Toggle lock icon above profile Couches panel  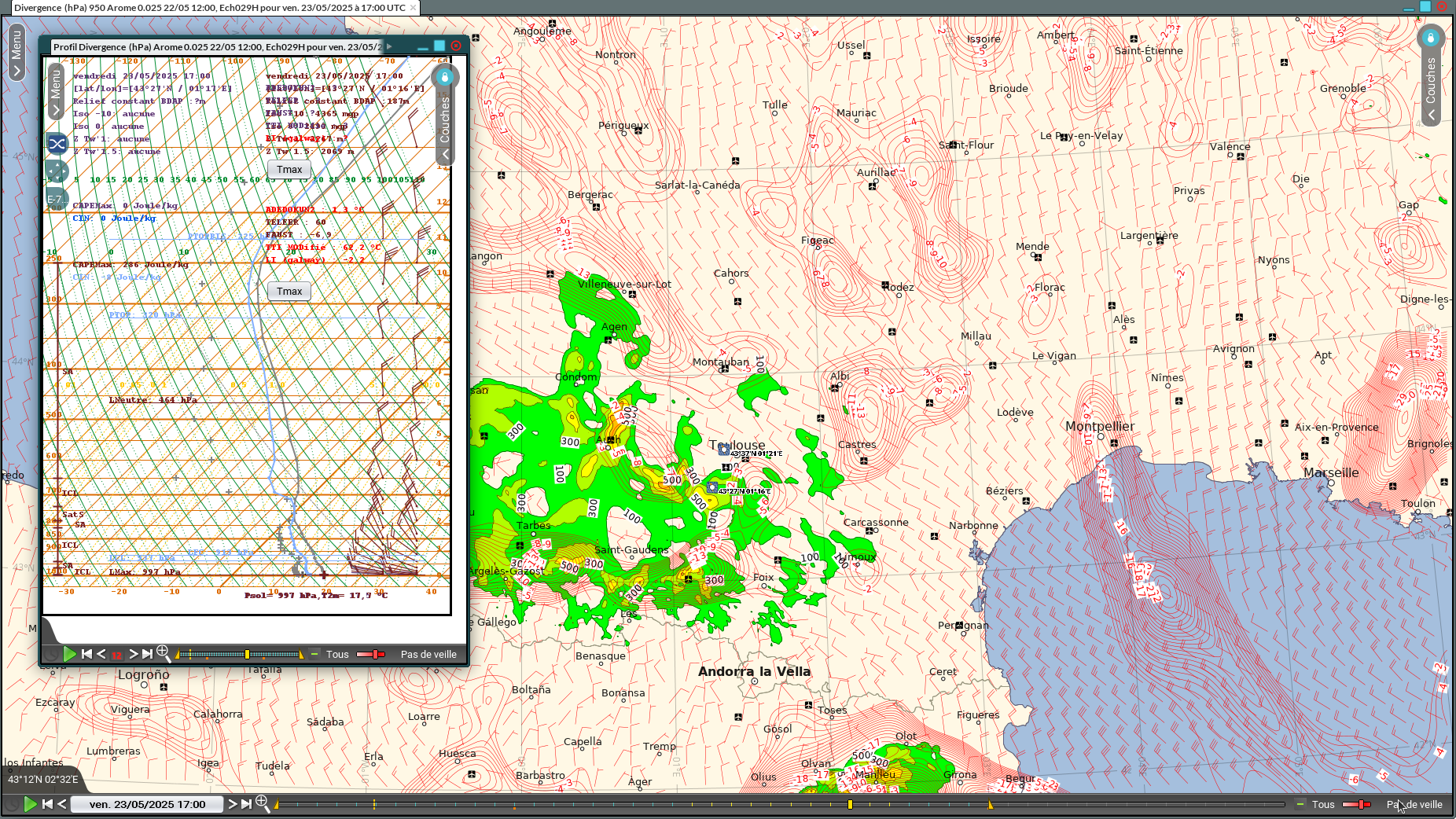[x=445, y=76]
